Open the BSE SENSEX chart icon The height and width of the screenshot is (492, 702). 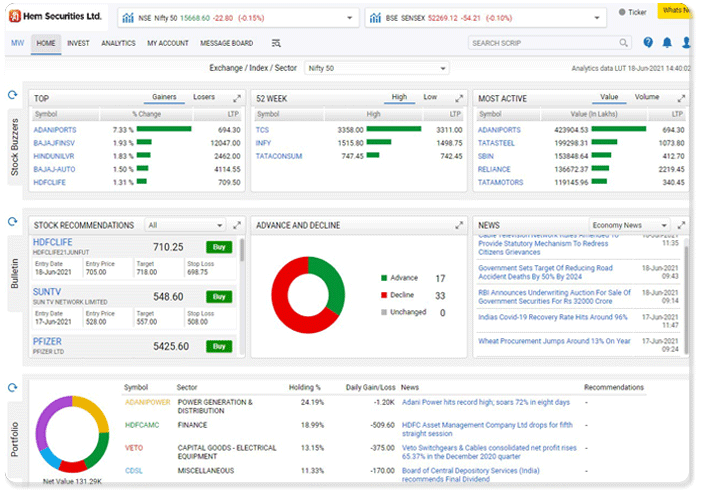(375, 18)
